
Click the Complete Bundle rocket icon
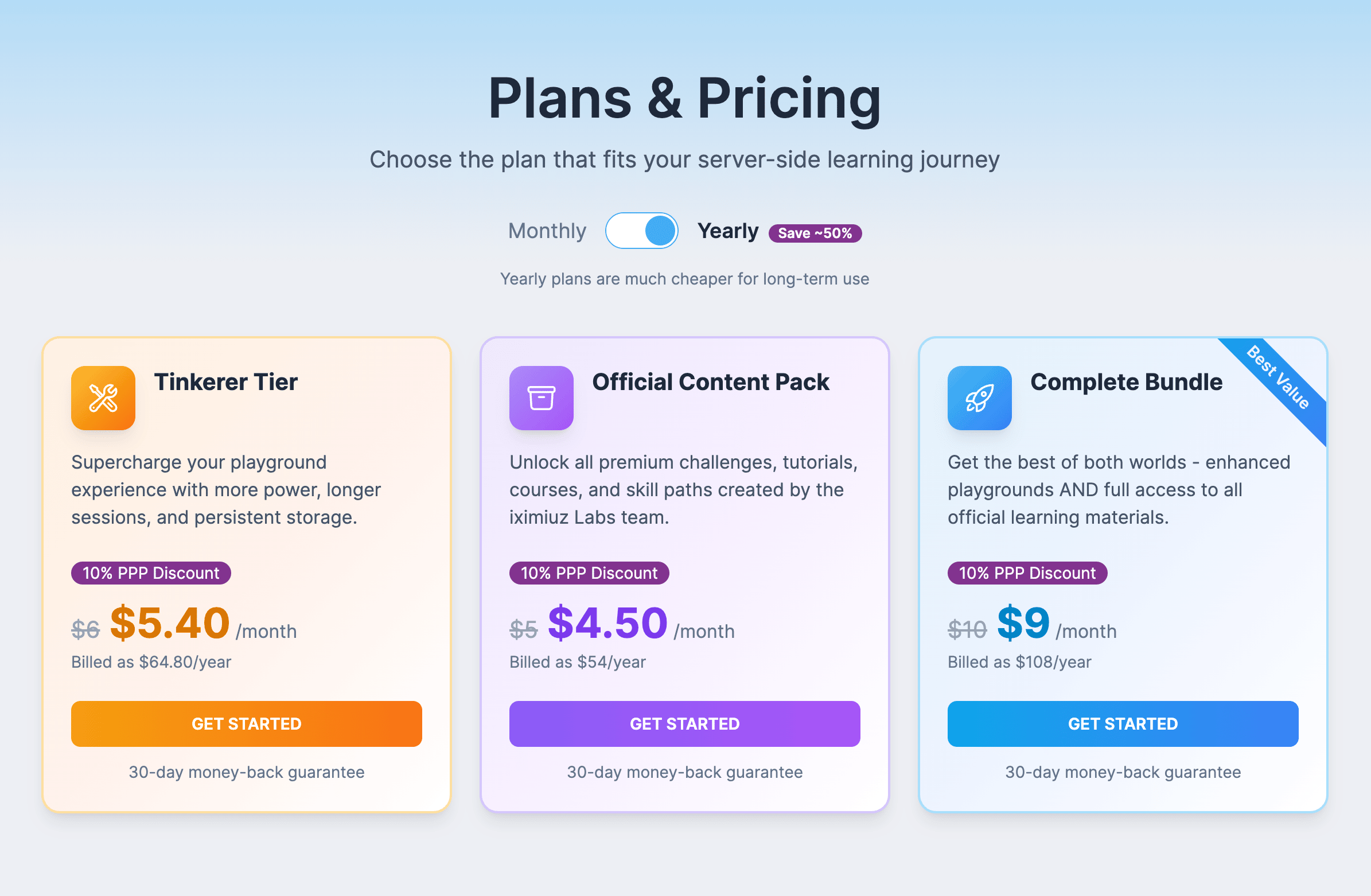(x=979, y=398)
